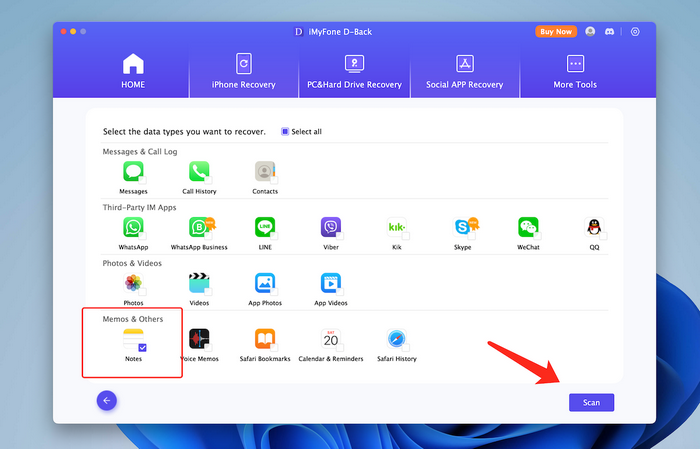Open the PC&Hard Drive Recovery tab
This screenshot has width=700, height=449.
354,71
